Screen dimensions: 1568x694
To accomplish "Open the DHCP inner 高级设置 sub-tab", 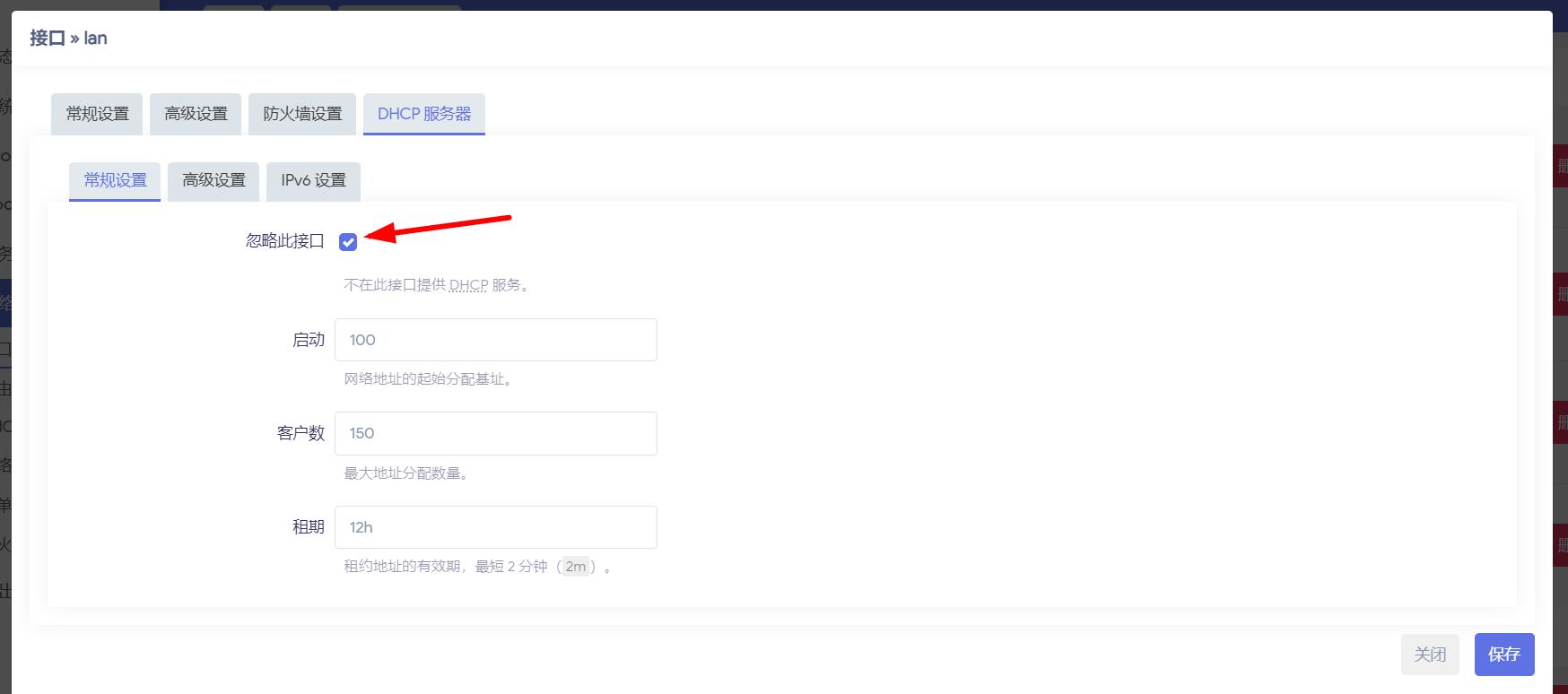I will click(213, 181).
